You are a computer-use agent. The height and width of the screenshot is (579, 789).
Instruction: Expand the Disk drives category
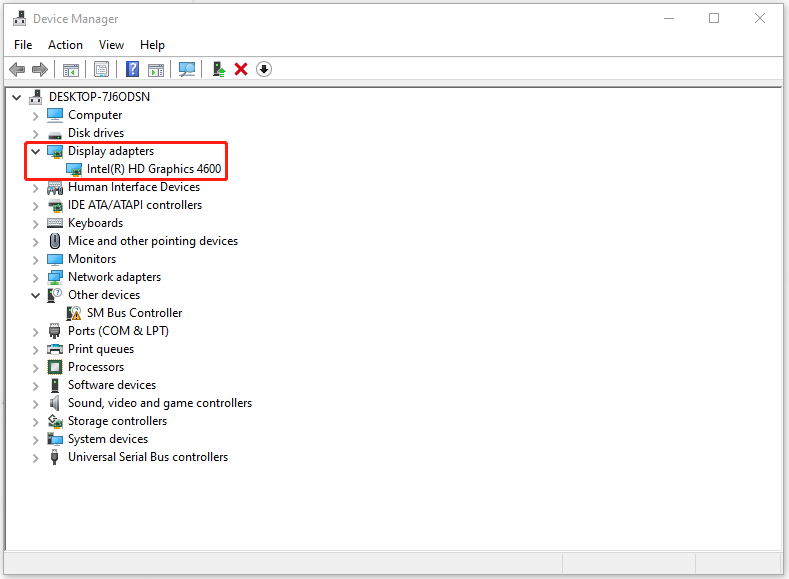click(x=35, y=134)
